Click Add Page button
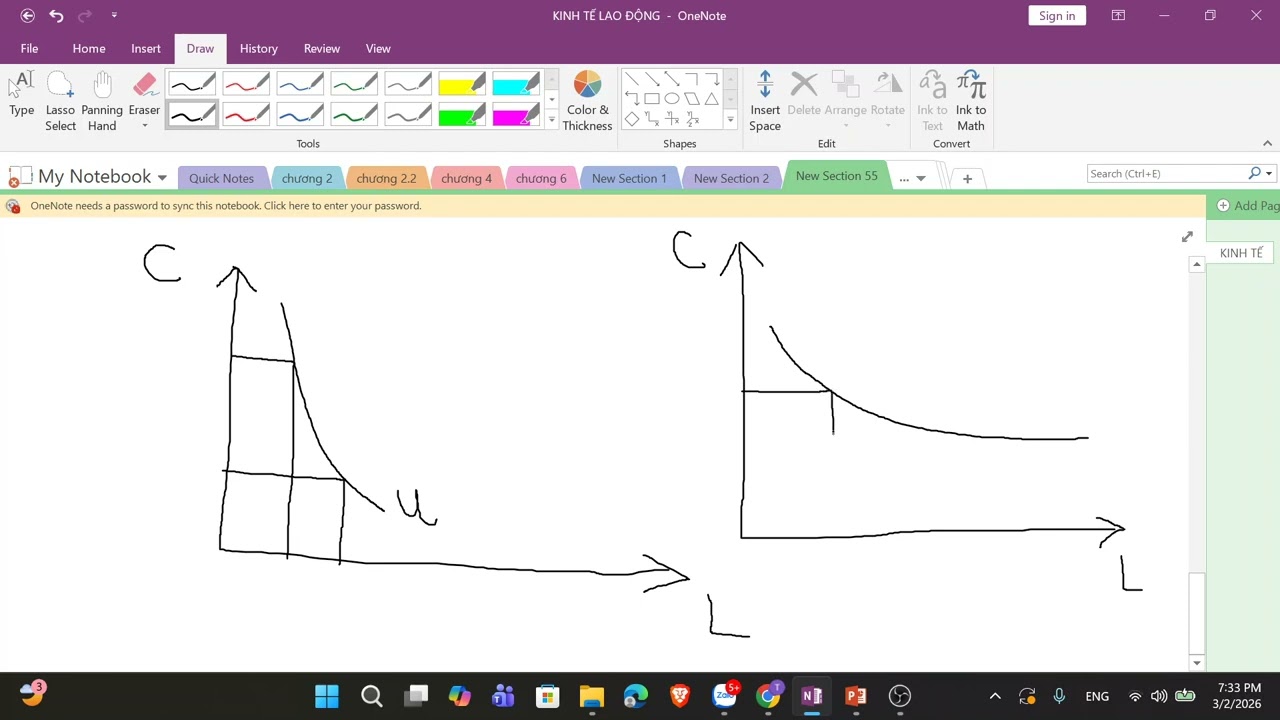 pos(1247,205)
